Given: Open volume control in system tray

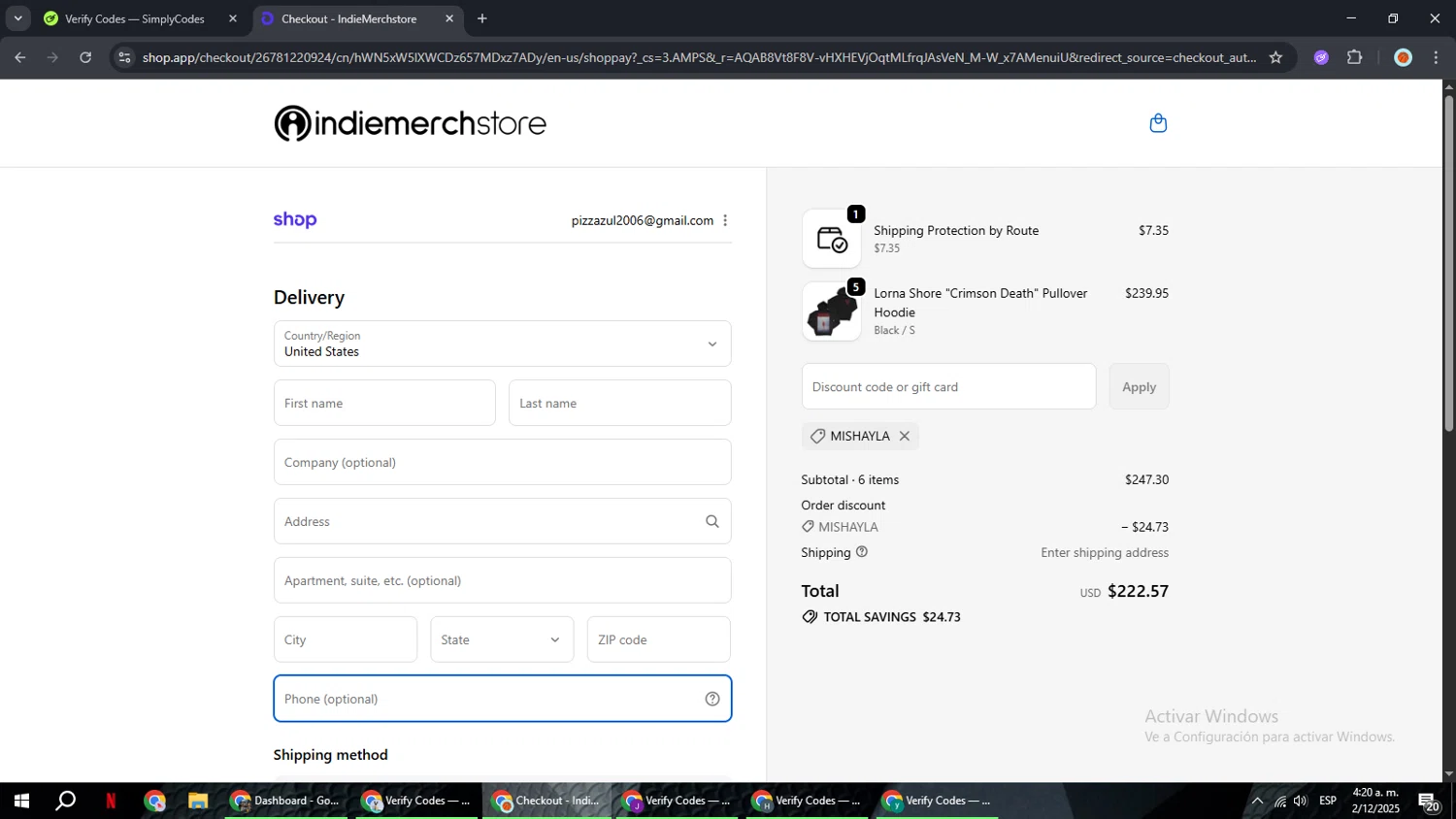Looking at the screenshot, I should point(1301,801).
